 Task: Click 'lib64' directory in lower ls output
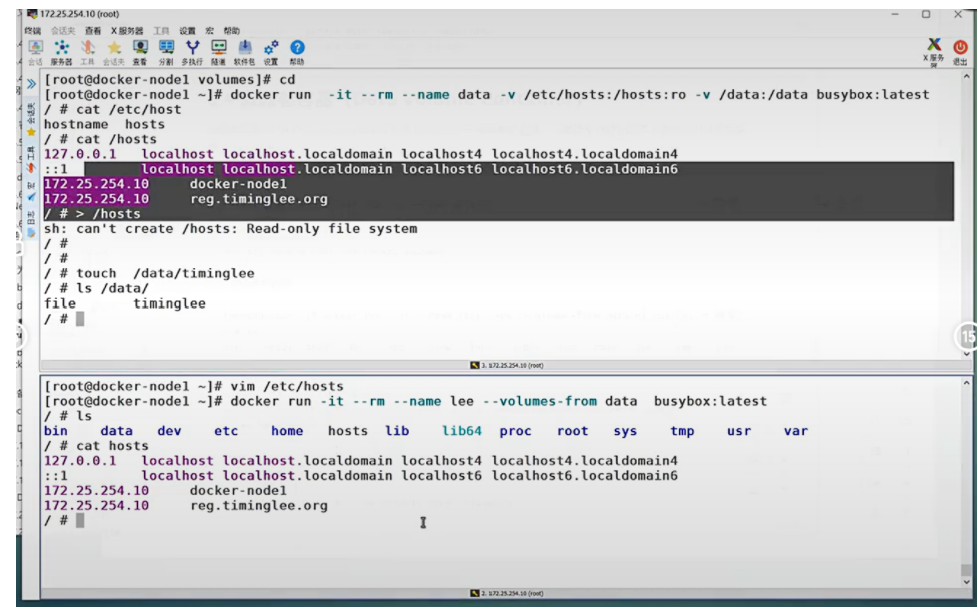(x=462, y=431)
